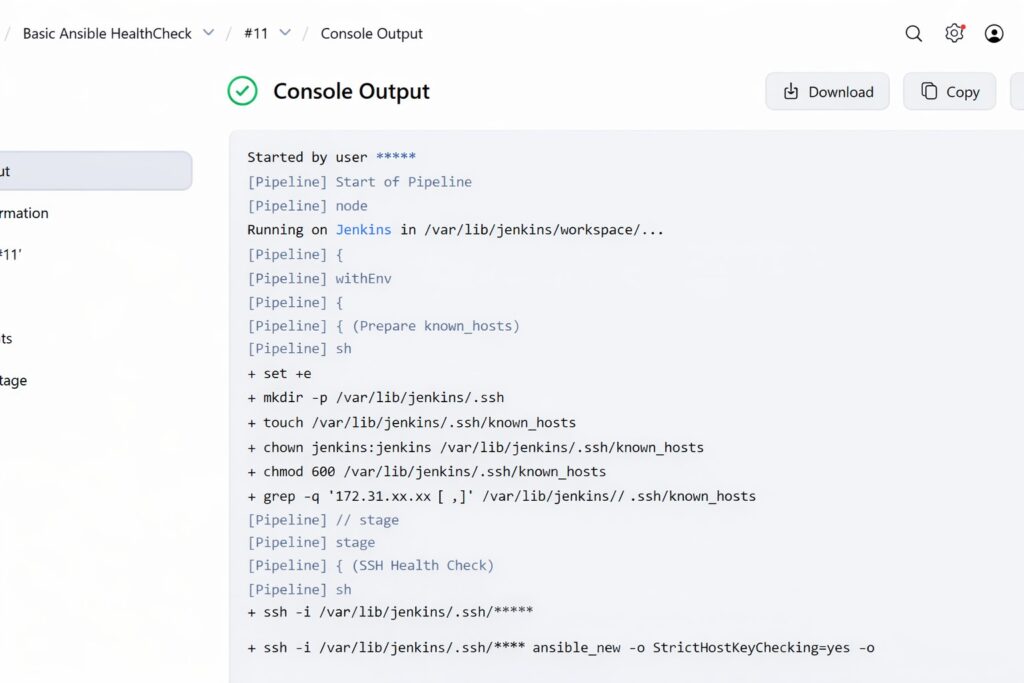Screen dimensions: 1024x683
Task: Open the sidebar item ending in "tage"
Action: tap(14, 380)
